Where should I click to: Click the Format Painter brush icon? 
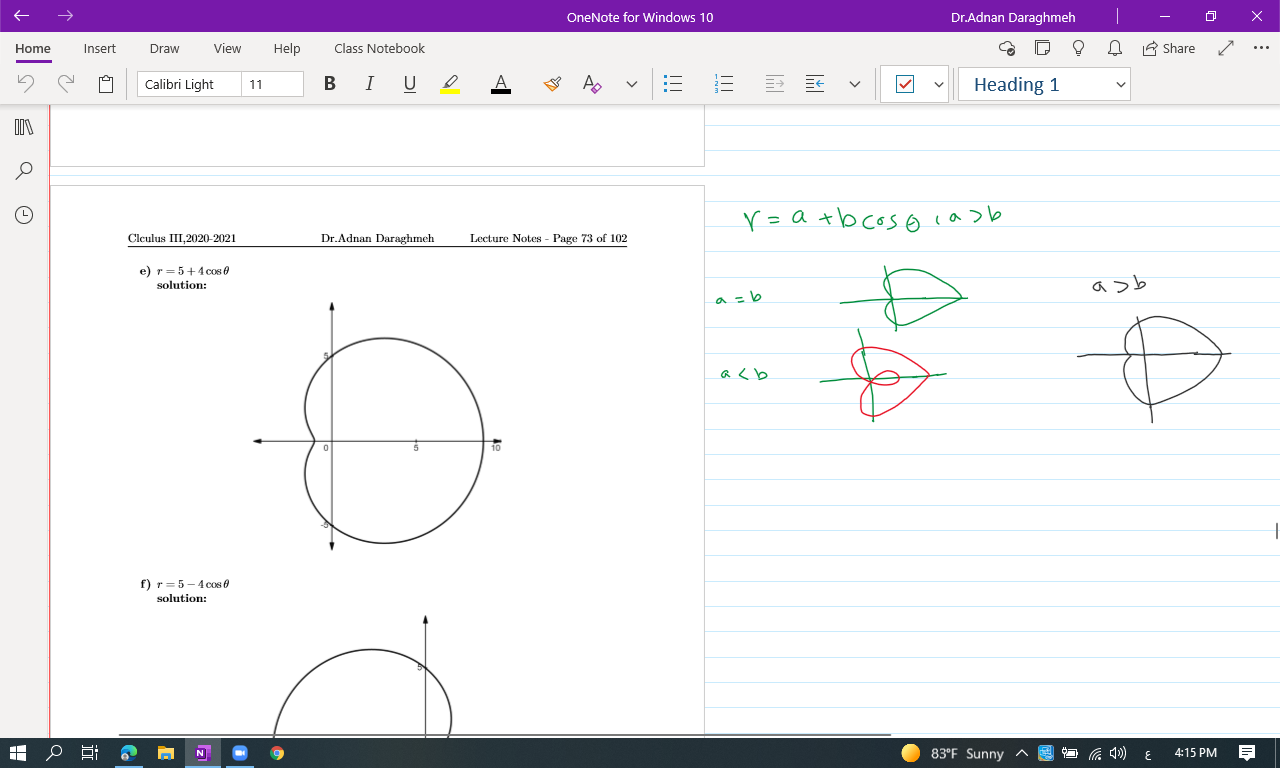click(x=552, y=84)
